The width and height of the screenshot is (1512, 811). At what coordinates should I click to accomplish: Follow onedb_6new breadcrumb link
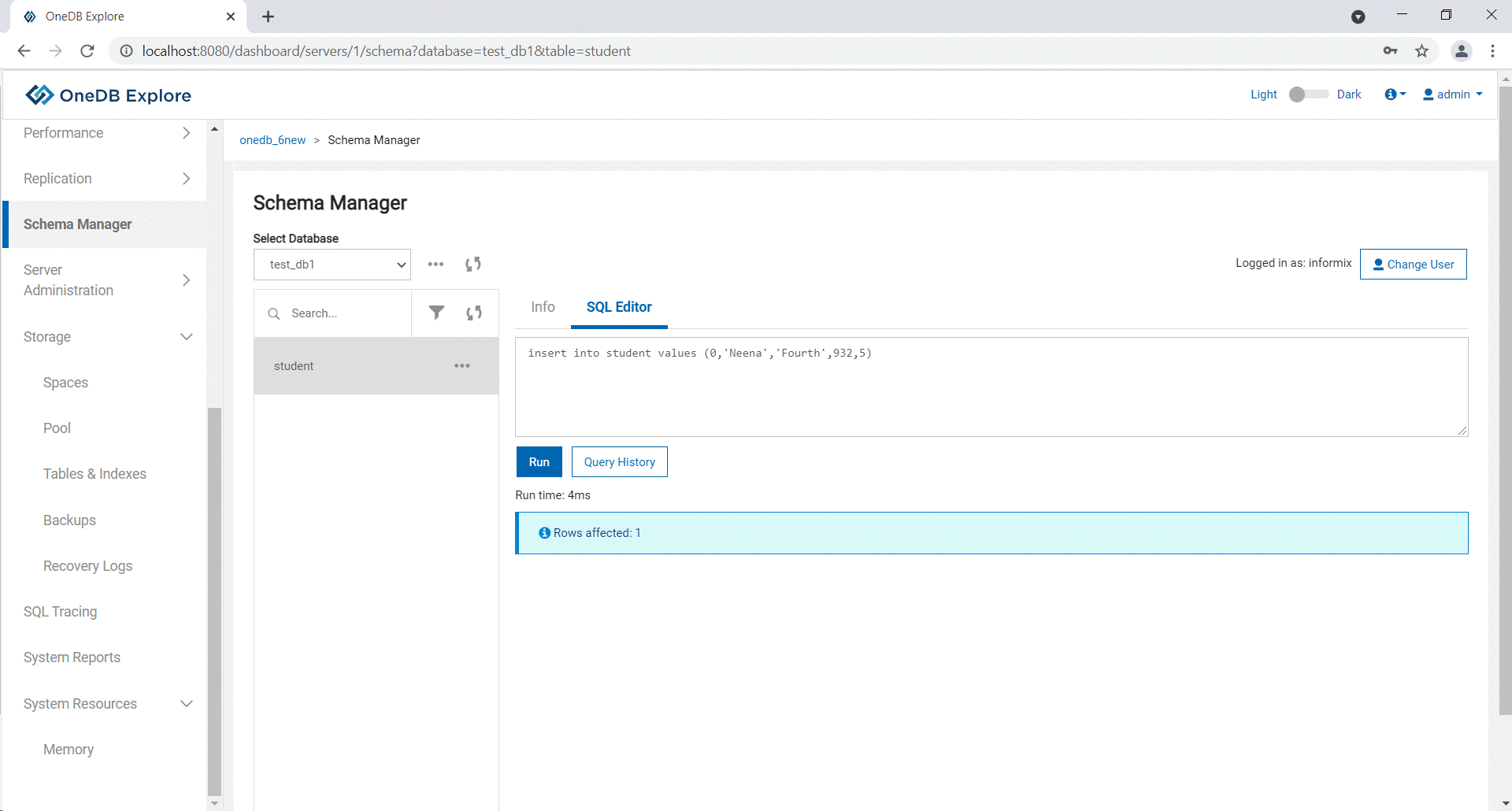click(272, 140)
